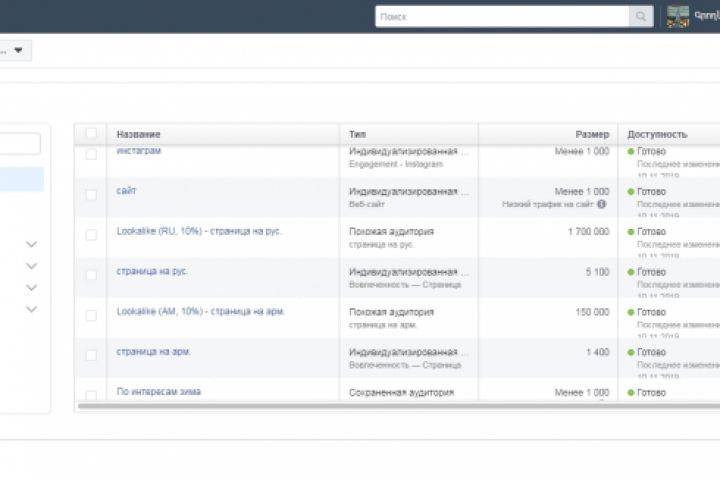Open "Lookalike (AM, 10%) - страница на арм." audience
Image resolution: width=720 pixels, height=480 pixels.
coord(200,311)
